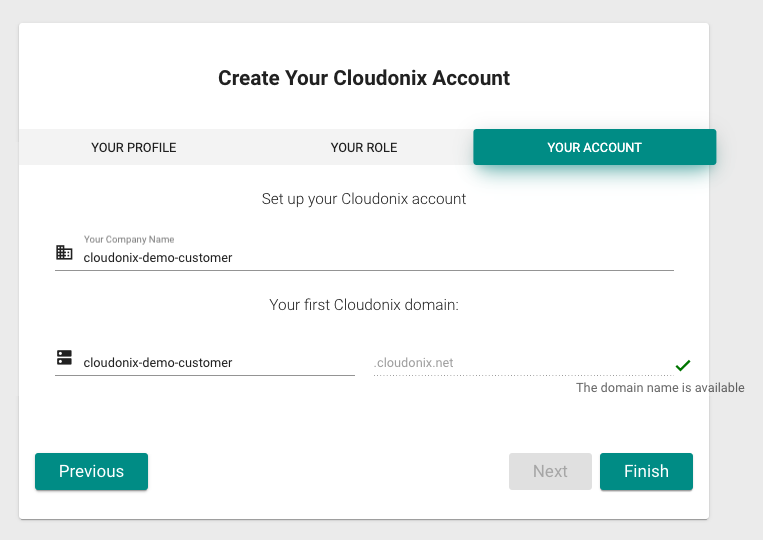Go back with the Previous button
Viewport: 763px width, 540px height.
click(91, 471)
